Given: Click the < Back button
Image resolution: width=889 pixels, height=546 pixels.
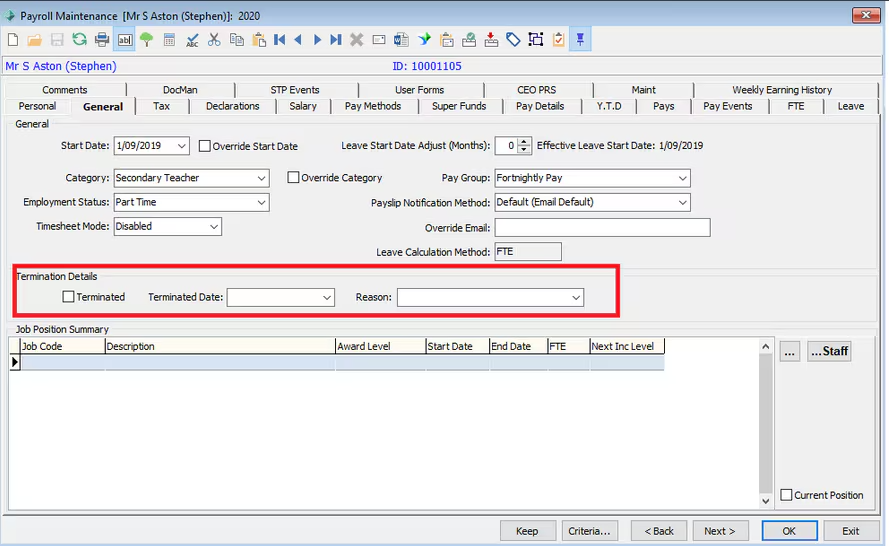Looking at the screenshot, I should click(x=659, y=531).
